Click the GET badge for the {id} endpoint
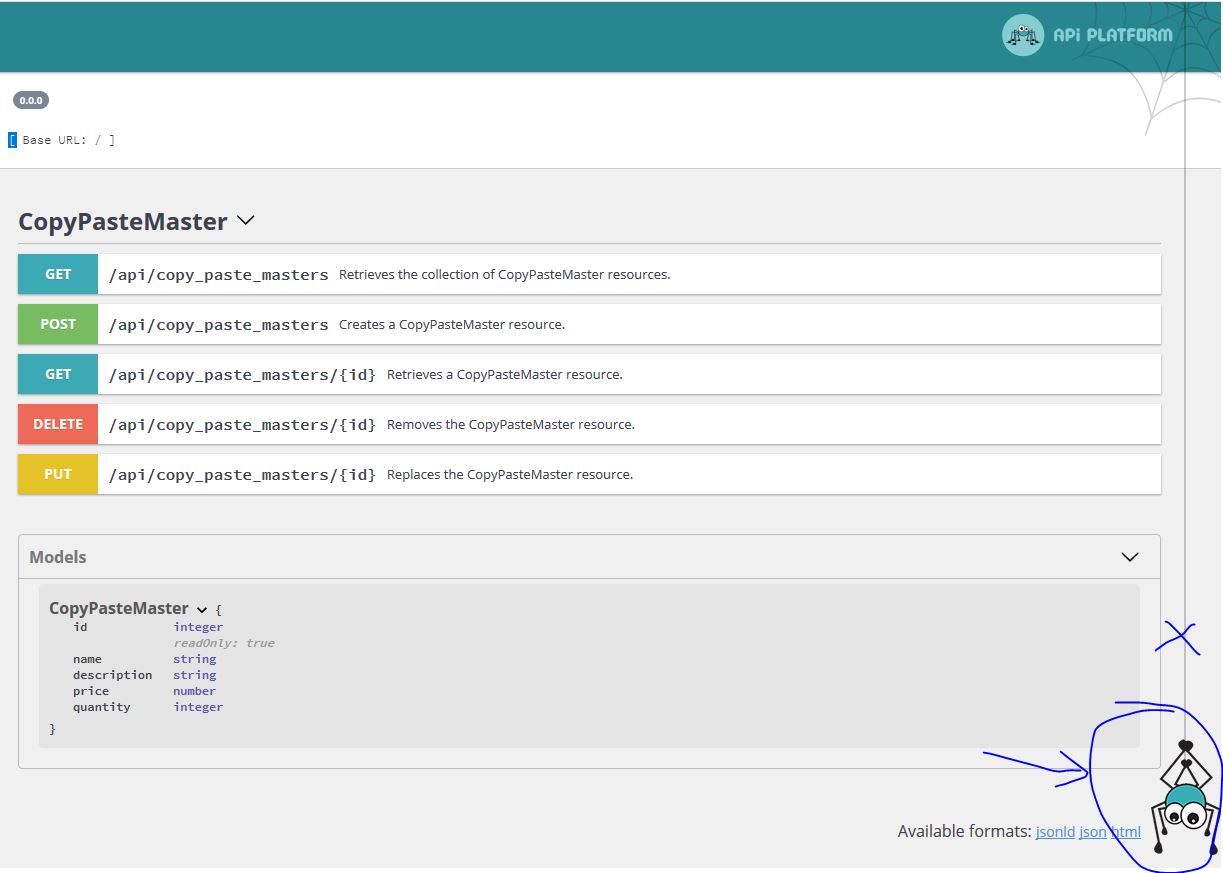 [58, 374]
